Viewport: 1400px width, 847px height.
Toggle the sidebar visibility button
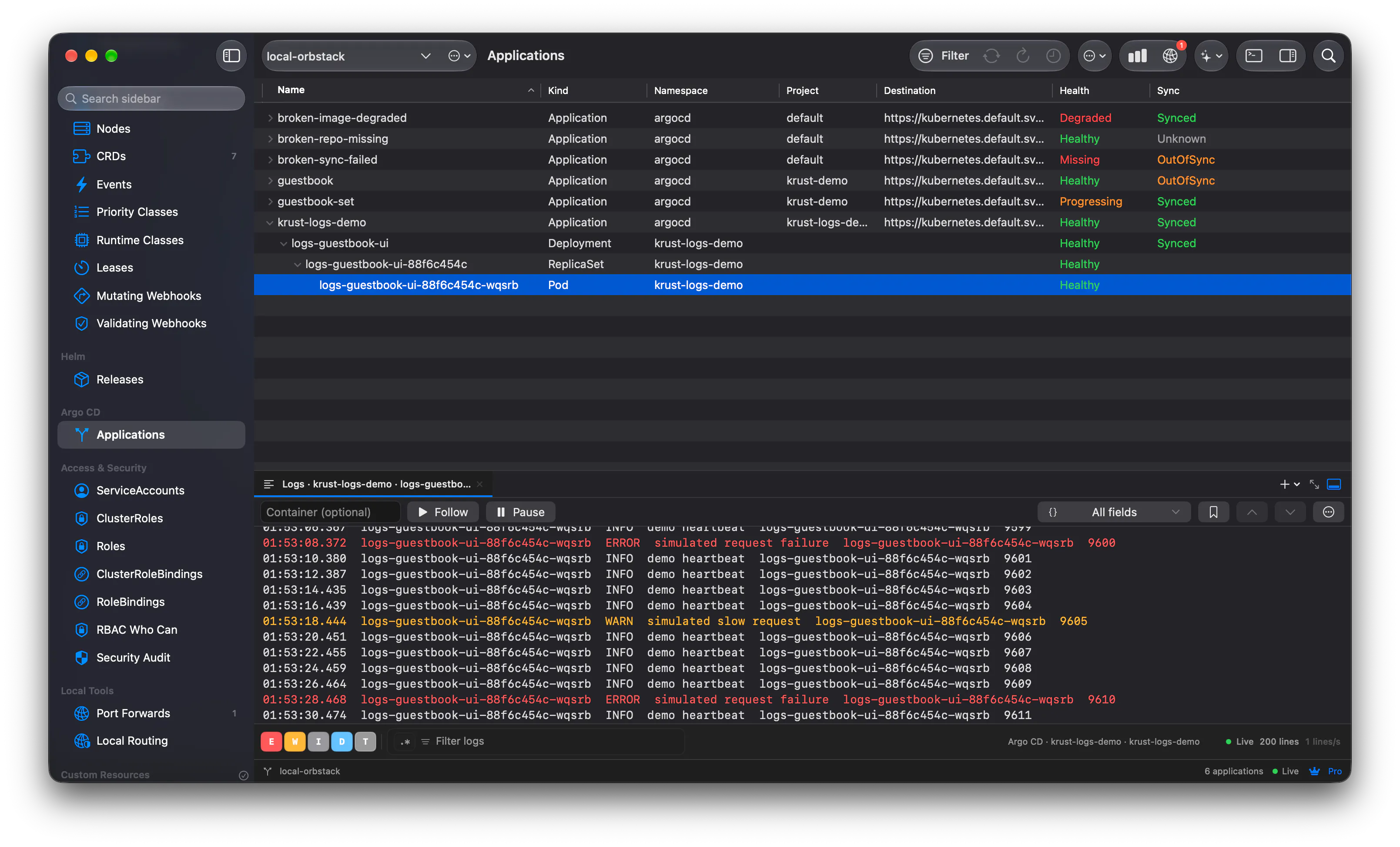point(231,56)
